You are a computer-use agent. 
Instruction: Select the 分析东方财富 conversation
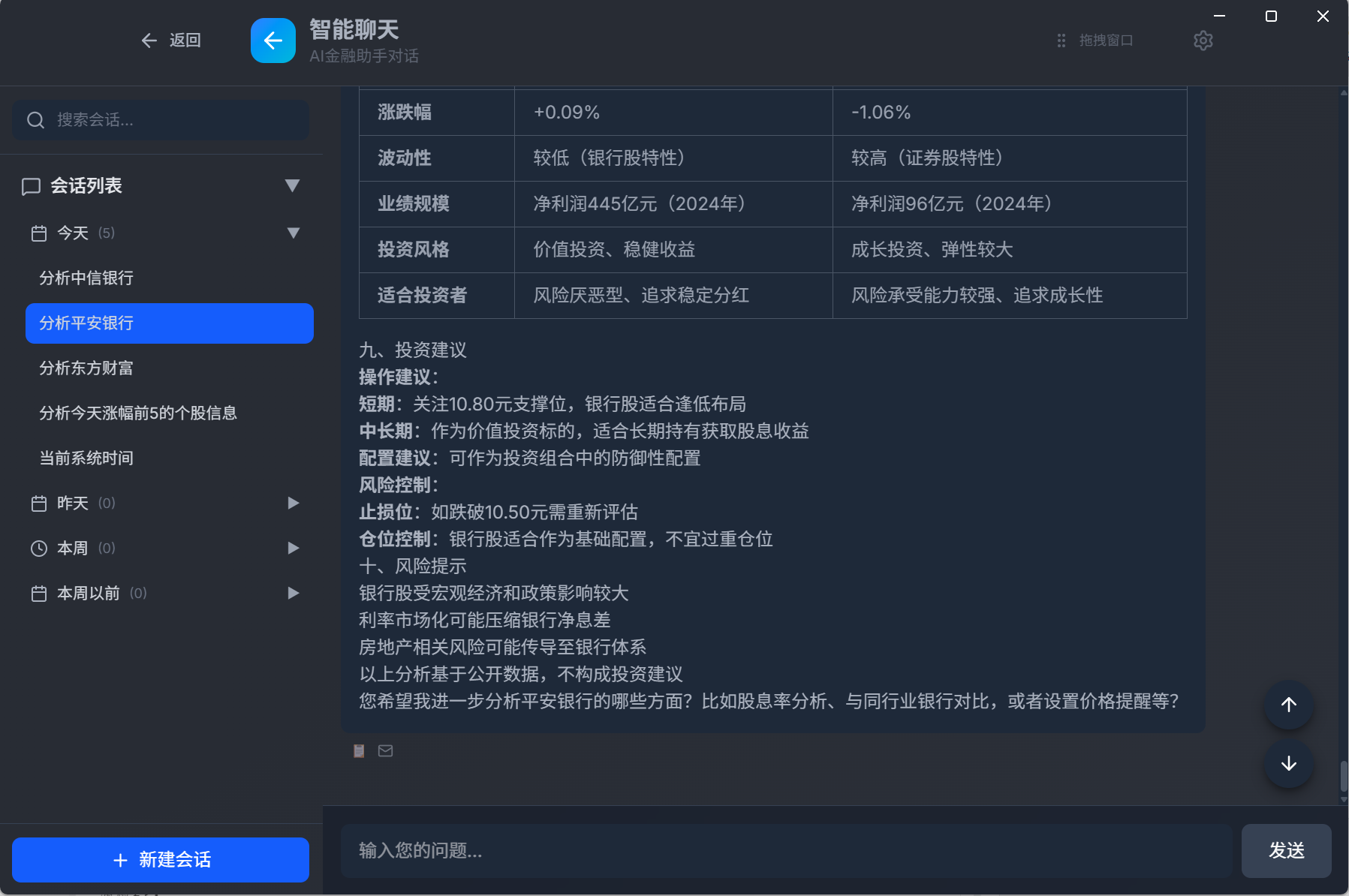pos(86,368)
